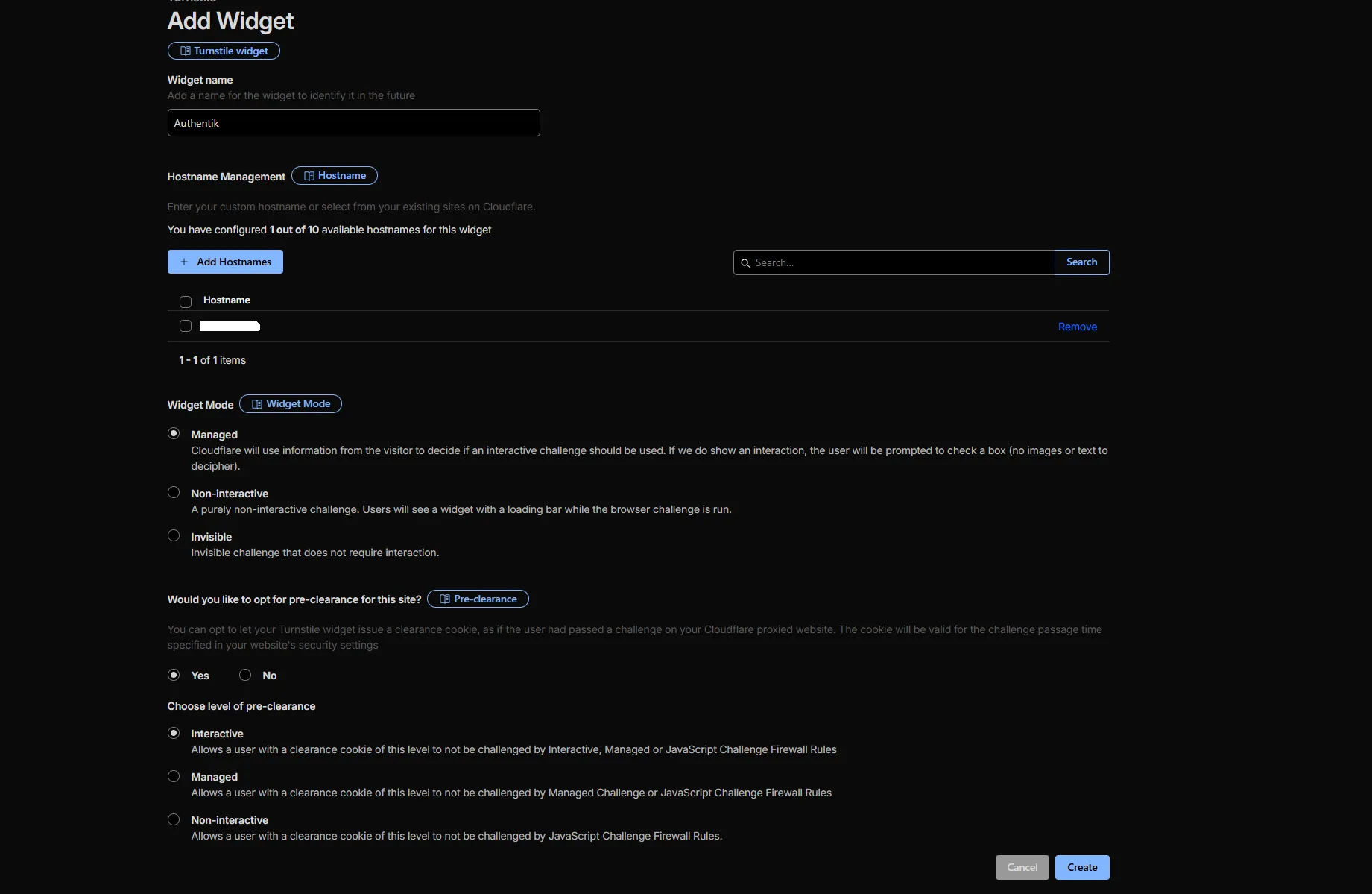Click the Add Hostnames button
This screenshot has width=1372, height=894.
pos(225,262)
